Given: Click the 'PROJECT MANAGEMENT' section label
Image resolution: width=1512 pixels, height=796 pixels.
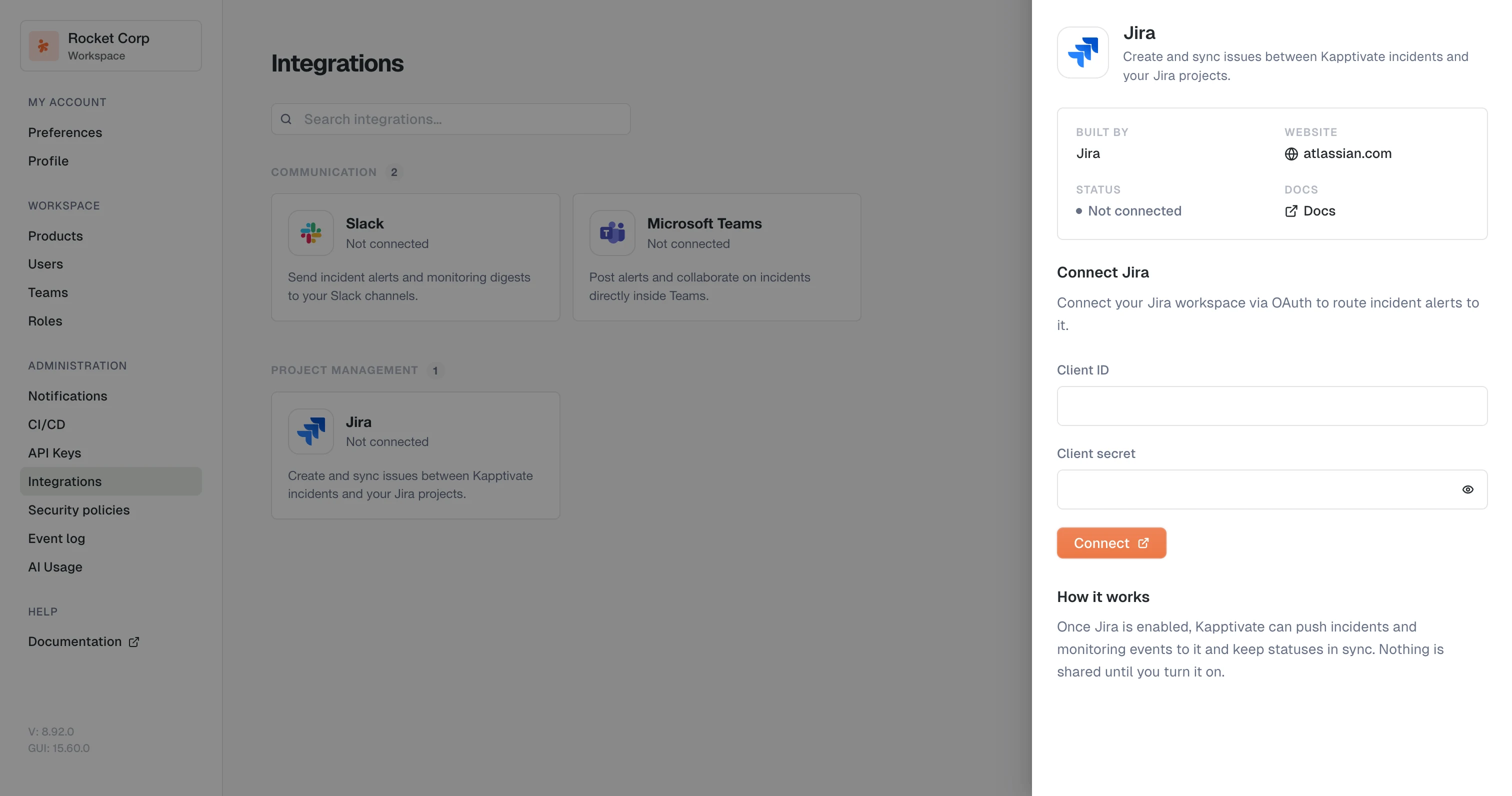Looking at the screenshot, I should pyautogui.click(x=344, y=370).
